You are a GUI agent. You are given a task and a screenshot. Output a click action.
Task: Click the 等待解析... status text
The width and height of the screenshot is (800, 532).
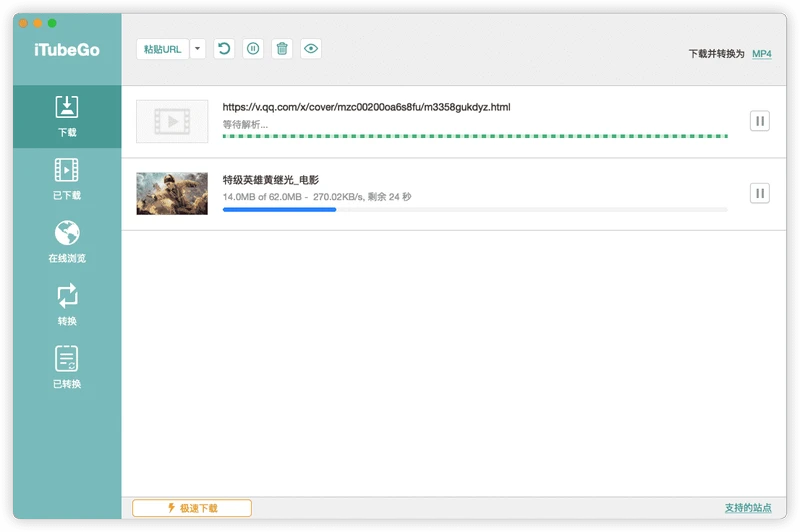click(245, 124)
